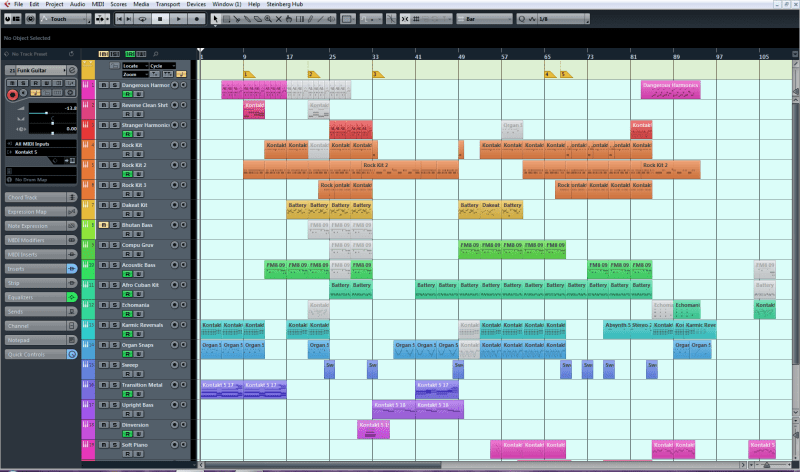Unmute the Bhutan Bass track

pyautogui.click(x=104, y=225)
